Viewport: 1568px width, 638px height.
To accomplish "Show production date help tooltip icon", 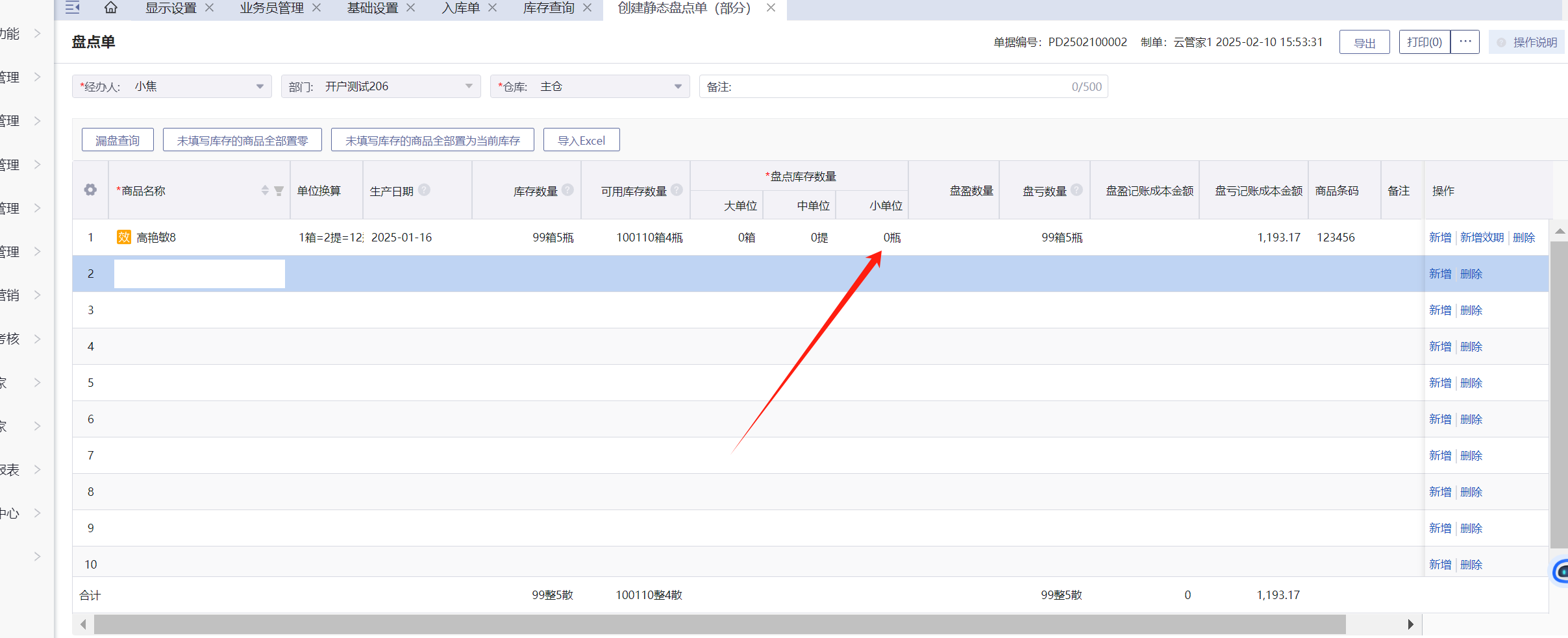I will pos(425,190).
